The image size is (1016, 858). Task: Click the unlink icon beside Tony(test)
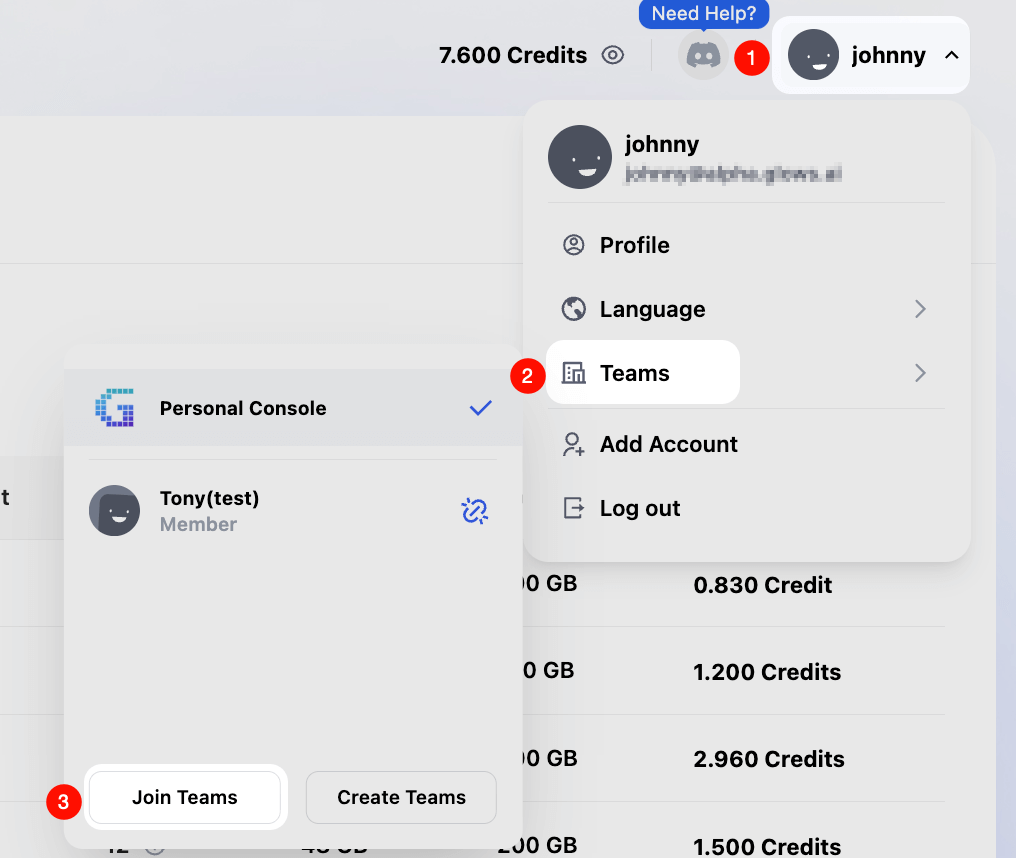pyautogui.click(x=474, y=511)
